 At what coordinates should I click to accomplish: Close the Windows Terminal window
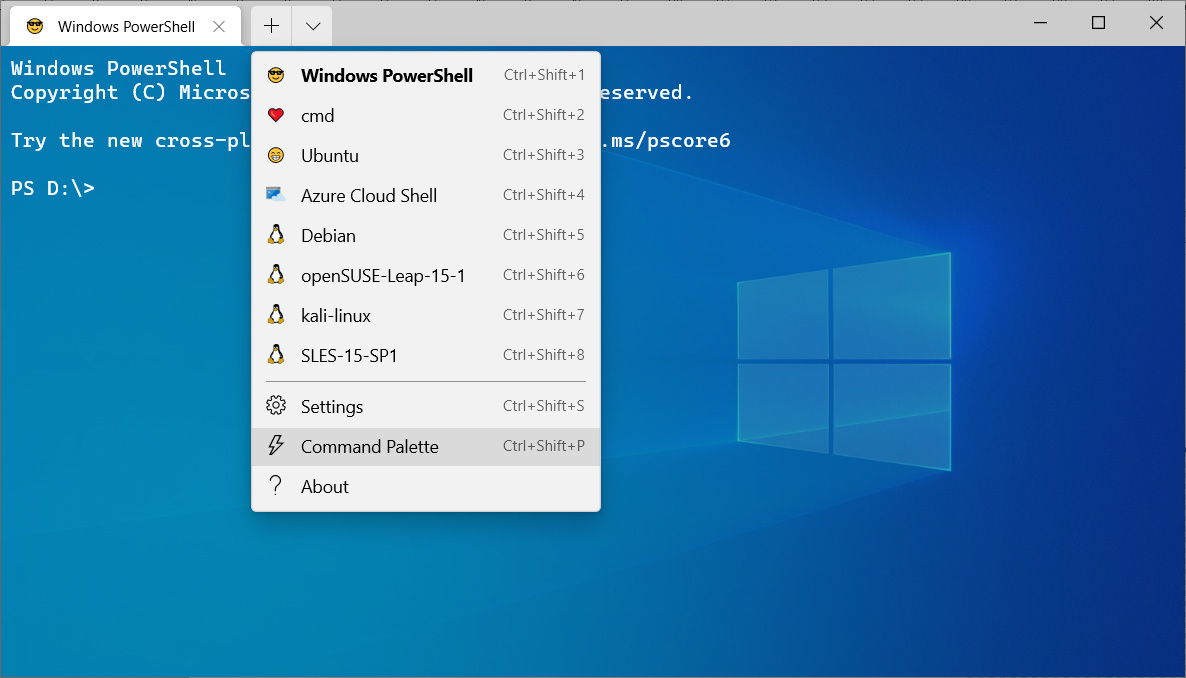(x=1157, y=23)
